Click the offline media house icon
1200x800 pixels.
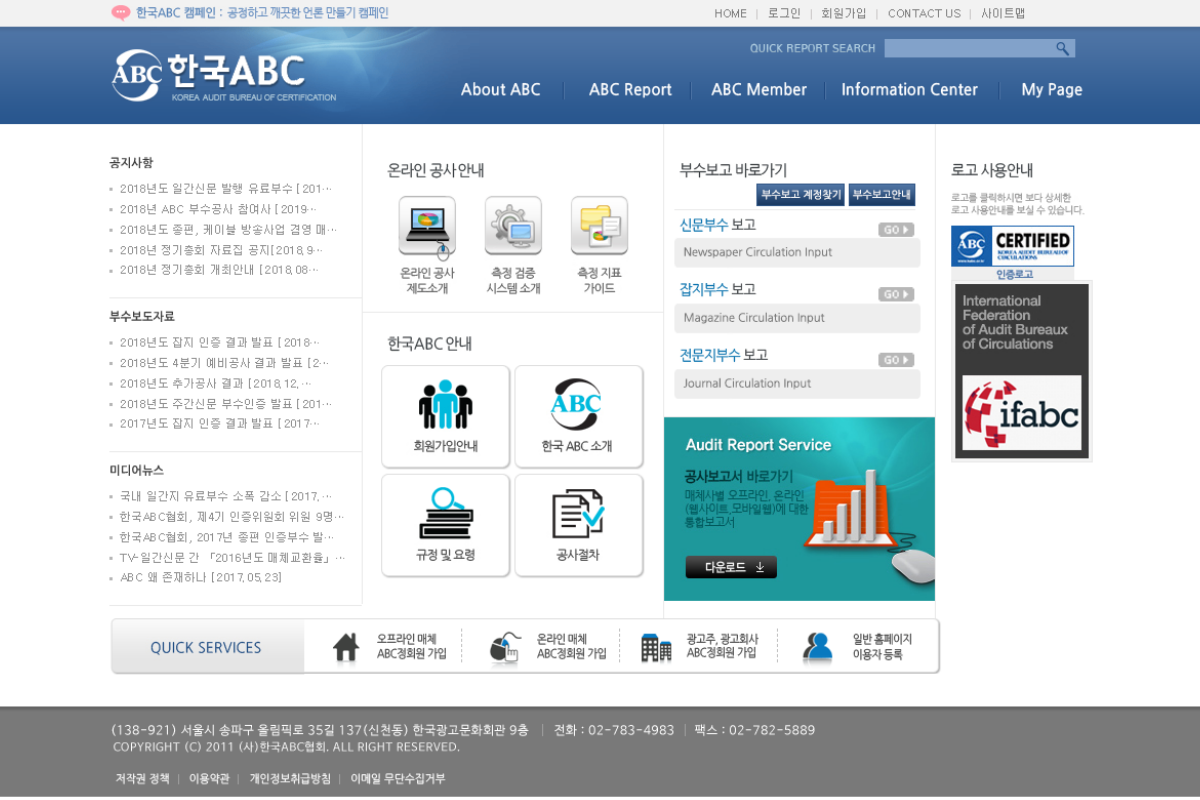[x=346, y=647]
